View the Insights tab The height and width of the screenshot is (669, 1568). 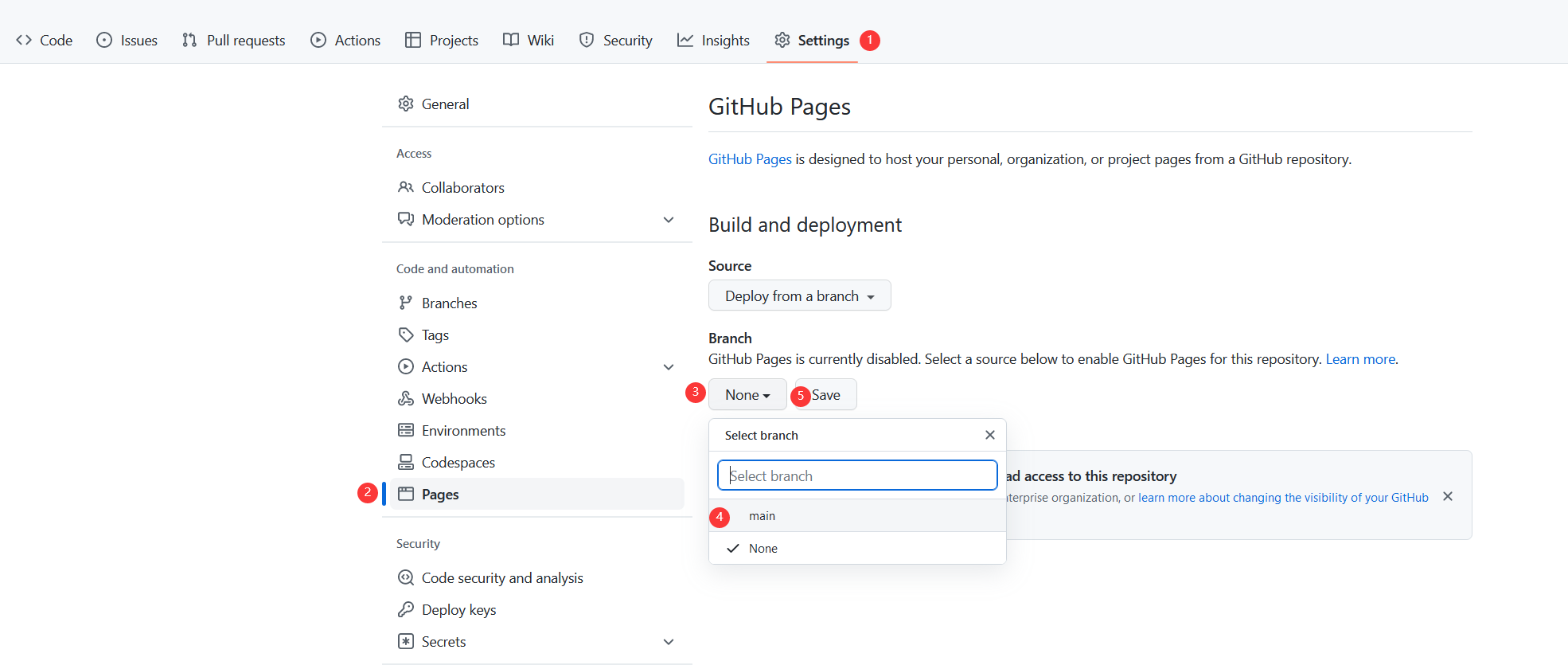pos(714,40)
